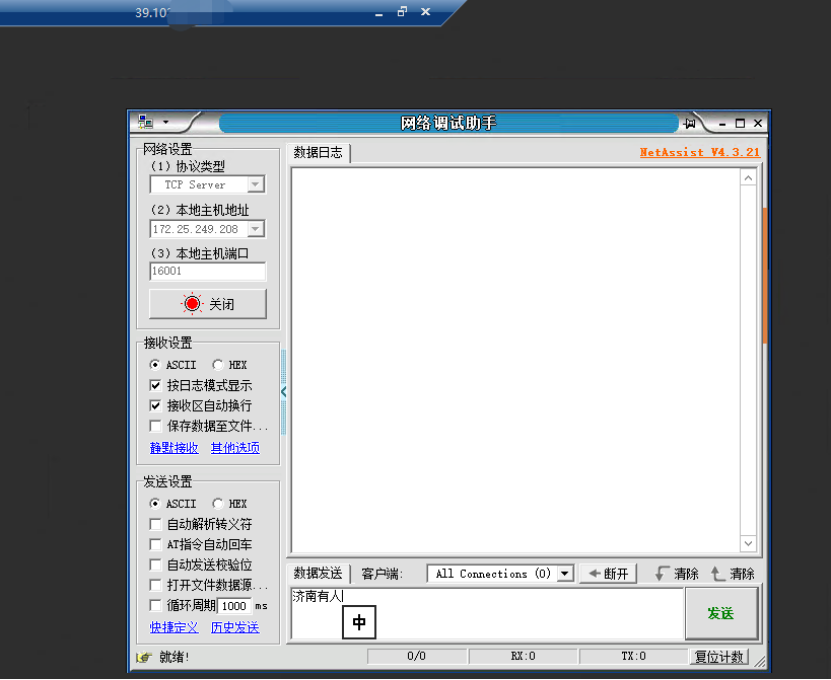Open the All Connections client dropdown
This screenshot has height=680, width=831.
[565, 574]
